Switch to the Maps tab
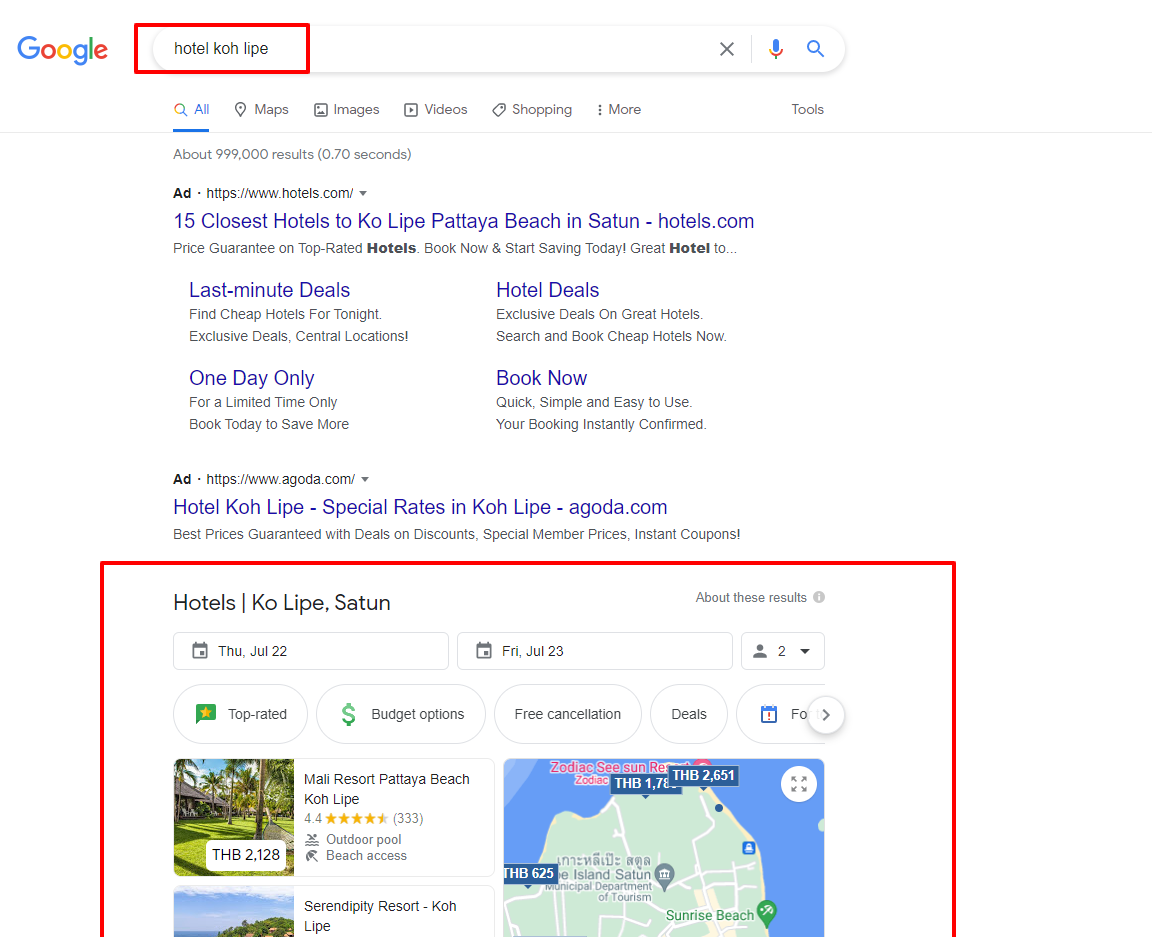The image size is (1152, 937). [x=261, y=110]
